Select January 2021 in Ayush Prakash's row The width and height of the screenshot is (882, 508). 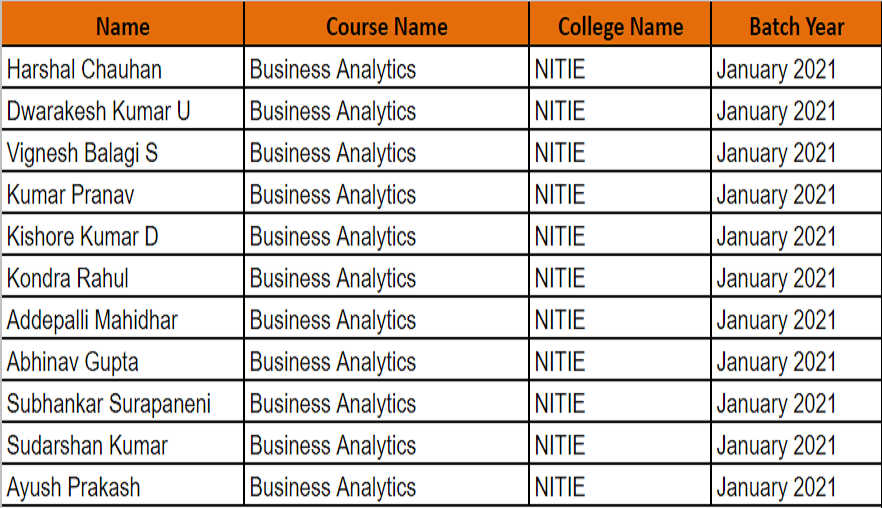776,488
